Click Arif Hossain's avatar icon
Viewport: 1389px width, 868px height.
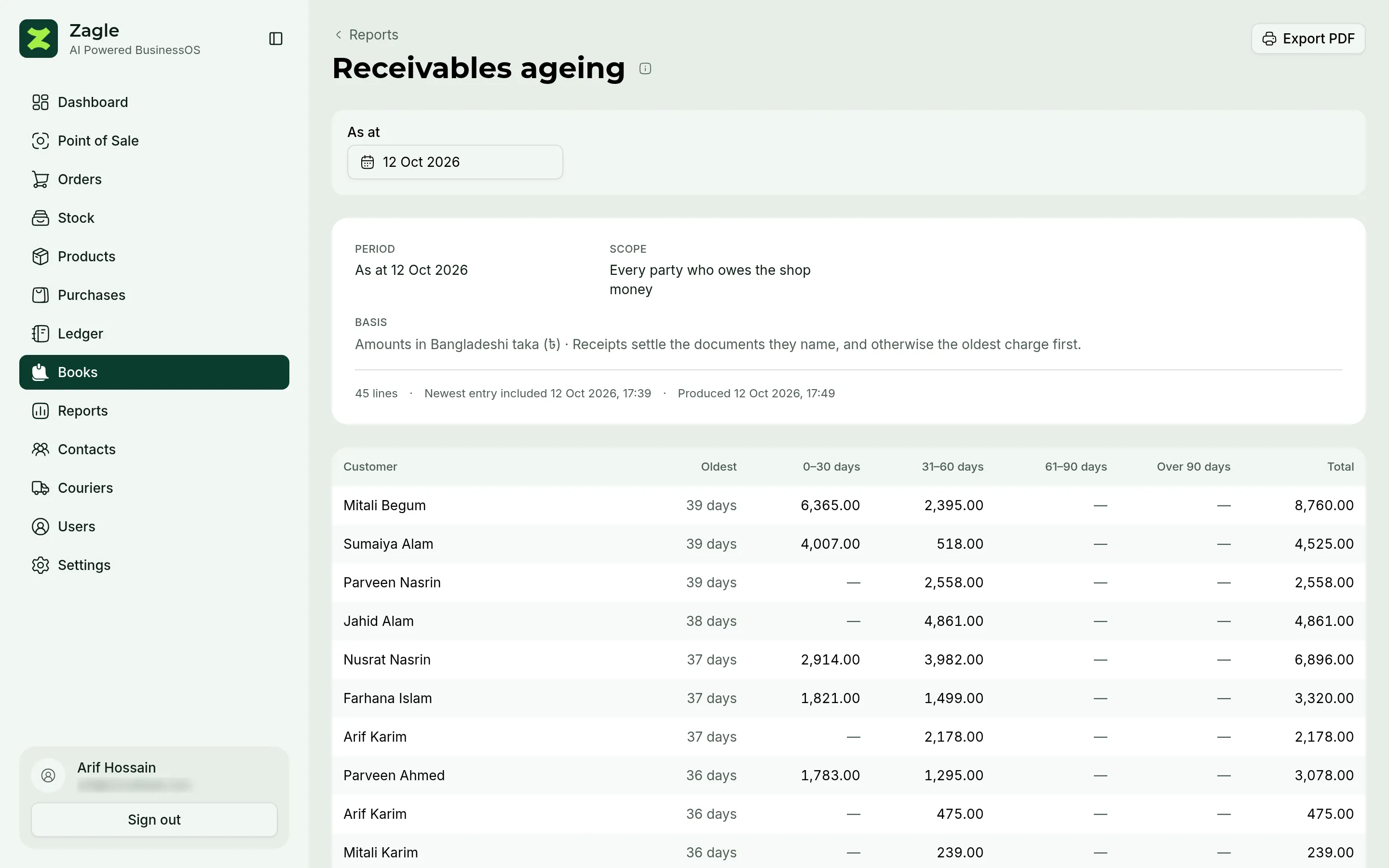[48, 775]
